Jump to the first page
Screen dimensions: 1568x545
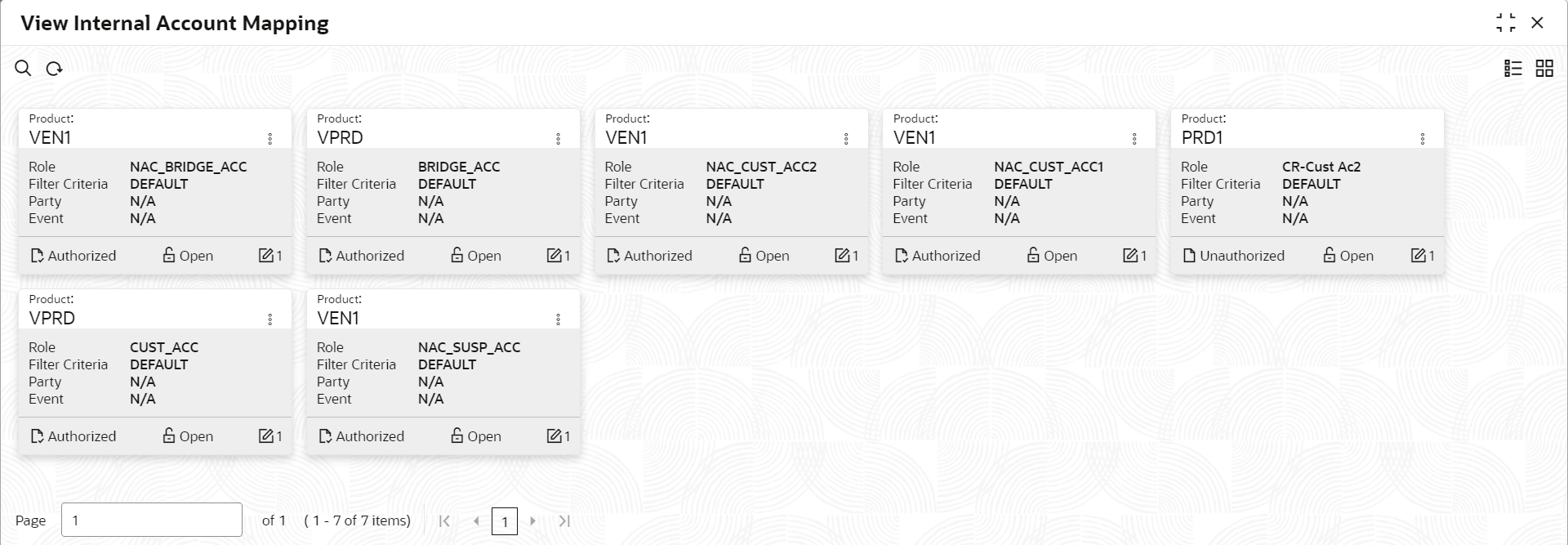(x=444, y=521)
